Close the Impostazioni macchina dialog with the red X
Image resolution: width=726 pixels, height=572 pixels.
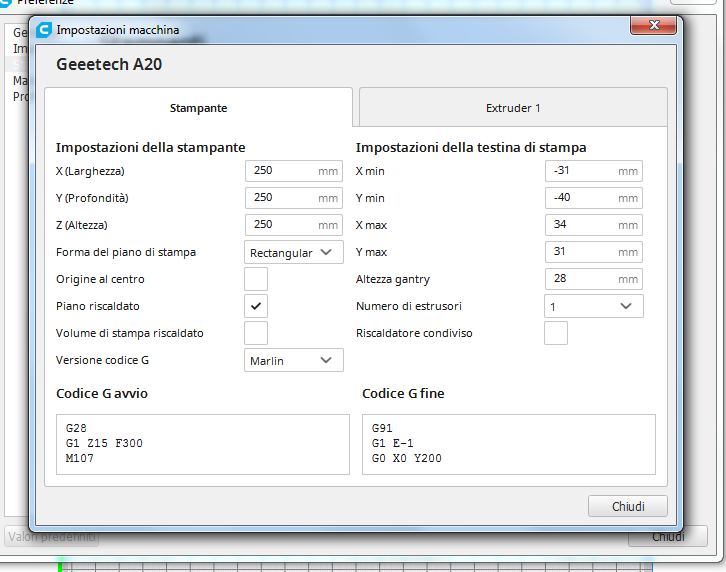pyautogui.click(x=653, y=25)
